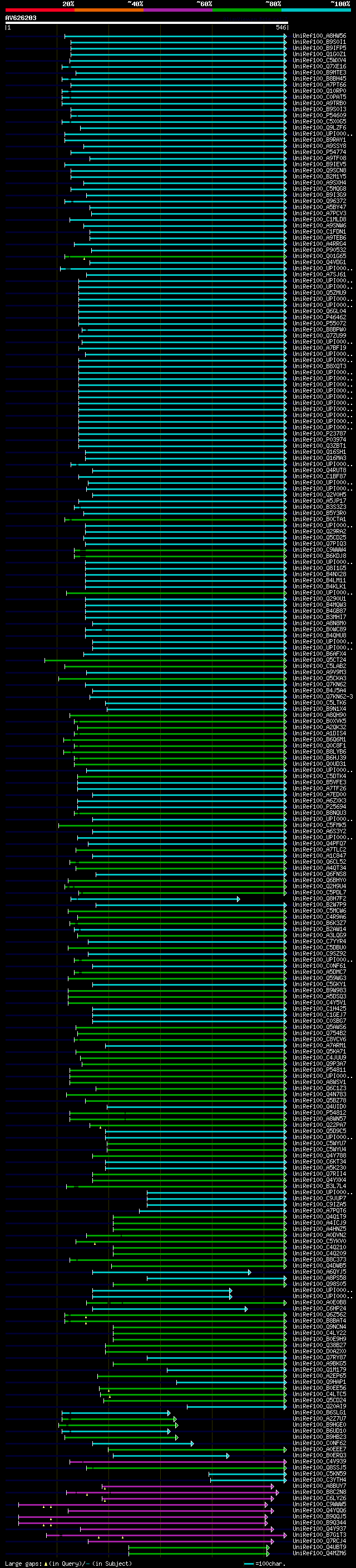Image resolution: width=356 pixels, height=1568 pixels.
Task: Open hit UniRef100_B0CTA1
Action: click(x=319, y=519)
